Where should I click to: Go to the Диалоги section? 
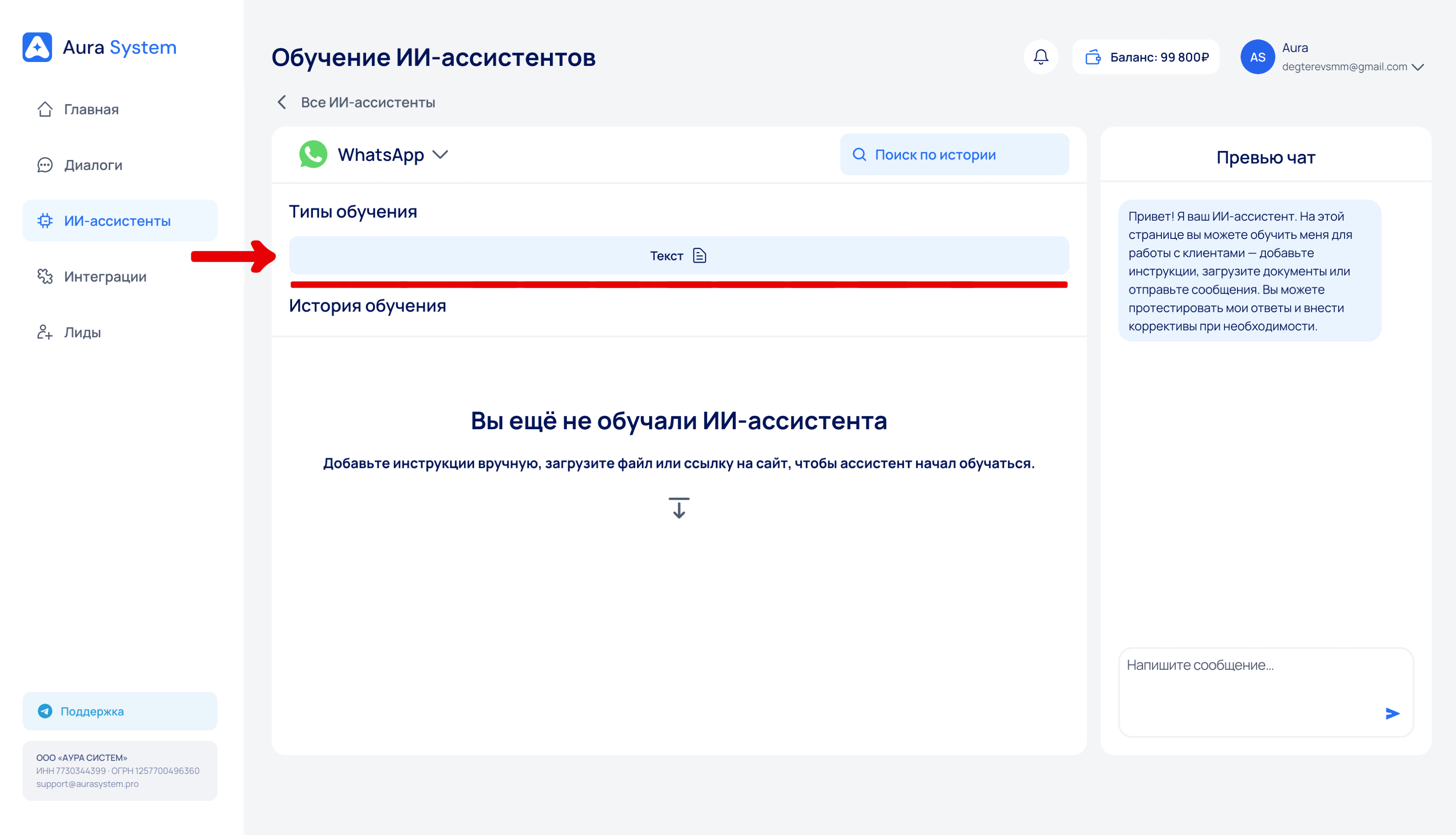point(93,165)
